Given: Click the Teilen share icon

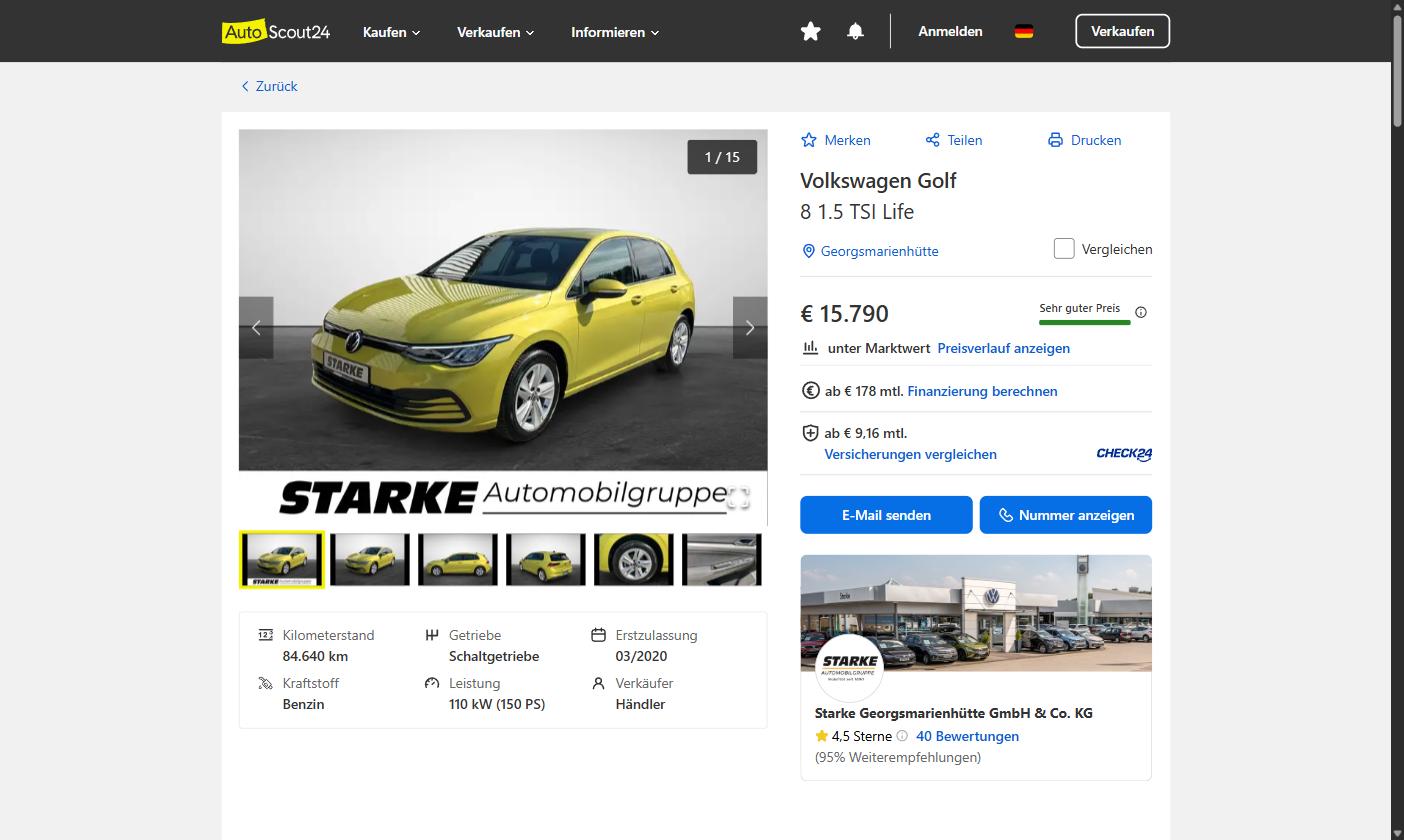Looking at the screenshot, I should (x=932, y=140).
